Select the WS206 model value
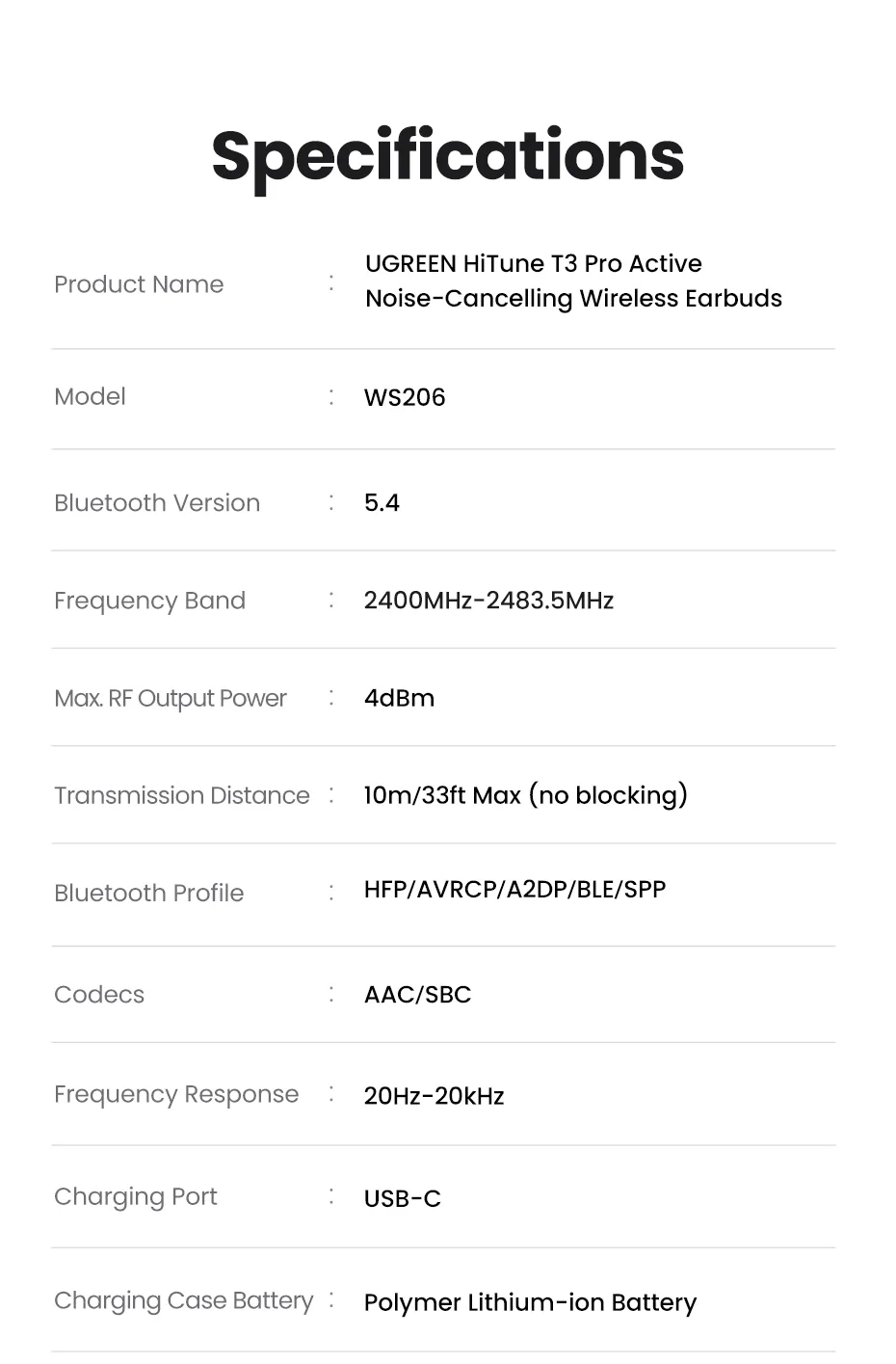Viewport: 896px width, 1364px height. point(405,397)
